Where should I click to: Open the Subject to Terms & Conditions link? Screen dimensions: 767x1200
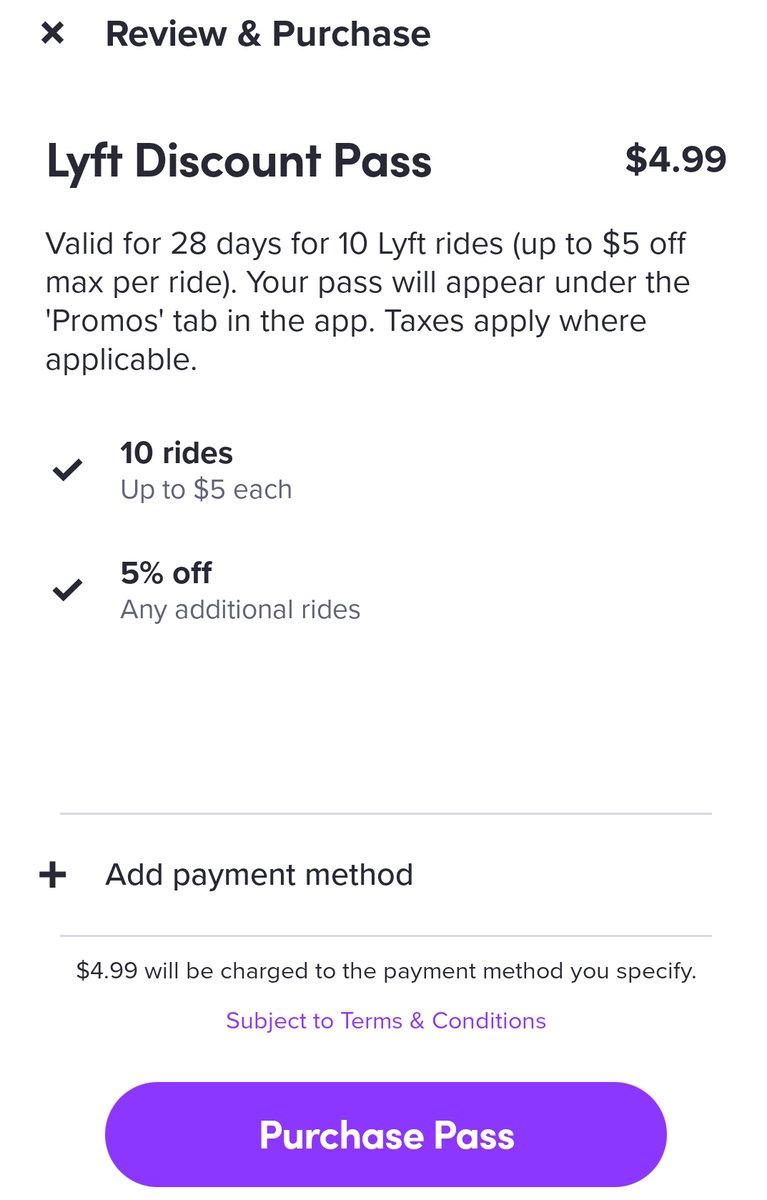pyautogui.click(x=386, y=1020)
